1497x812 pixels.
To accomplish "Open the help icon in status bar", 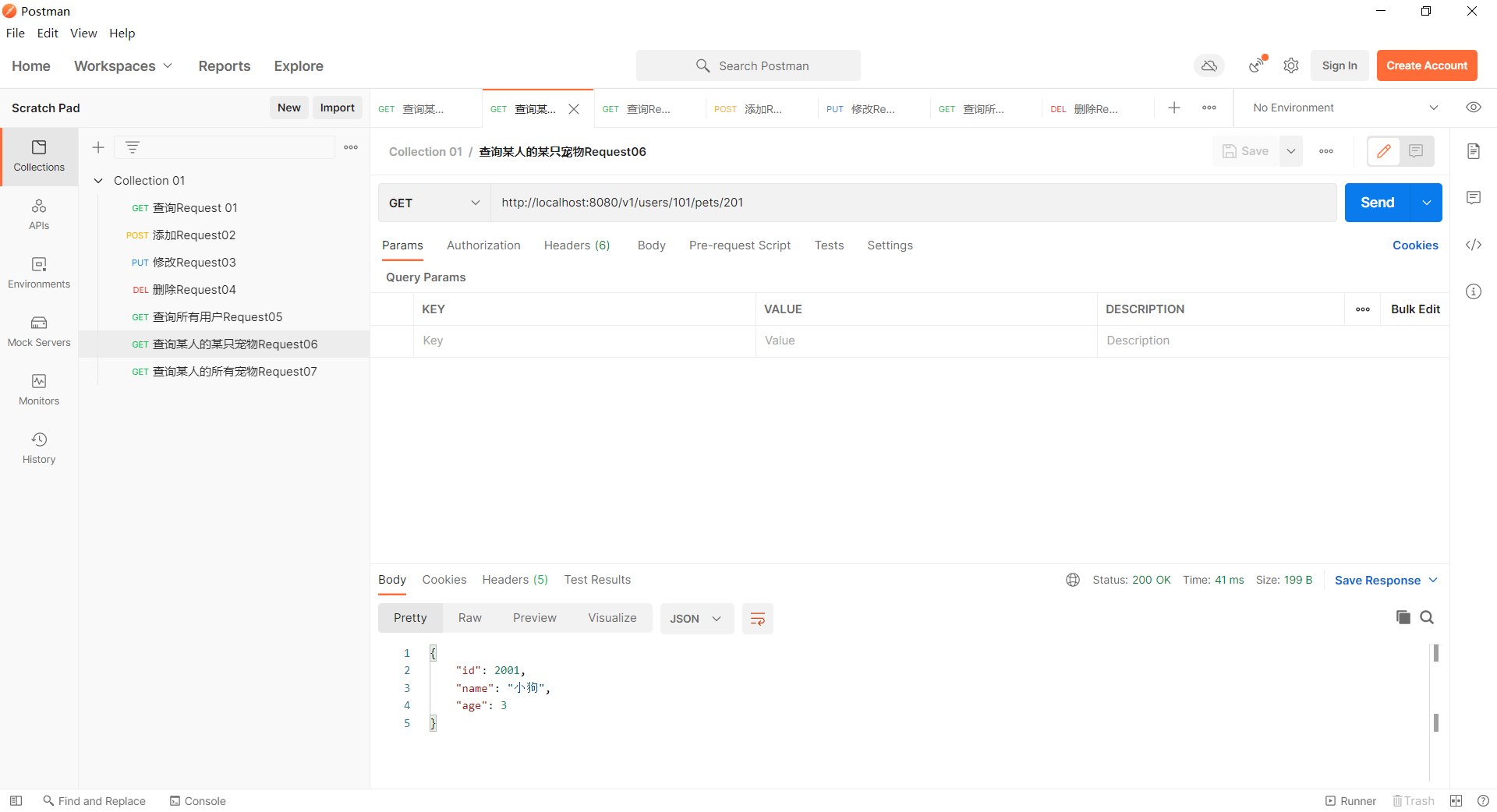I will (1483, 801).
